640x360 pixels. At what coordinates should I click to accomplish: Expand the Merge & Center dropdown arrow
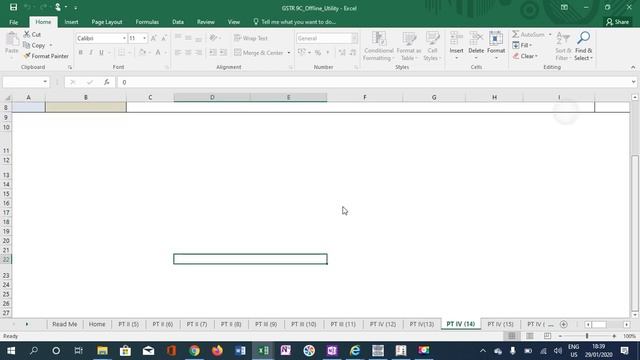coord(289,53)
